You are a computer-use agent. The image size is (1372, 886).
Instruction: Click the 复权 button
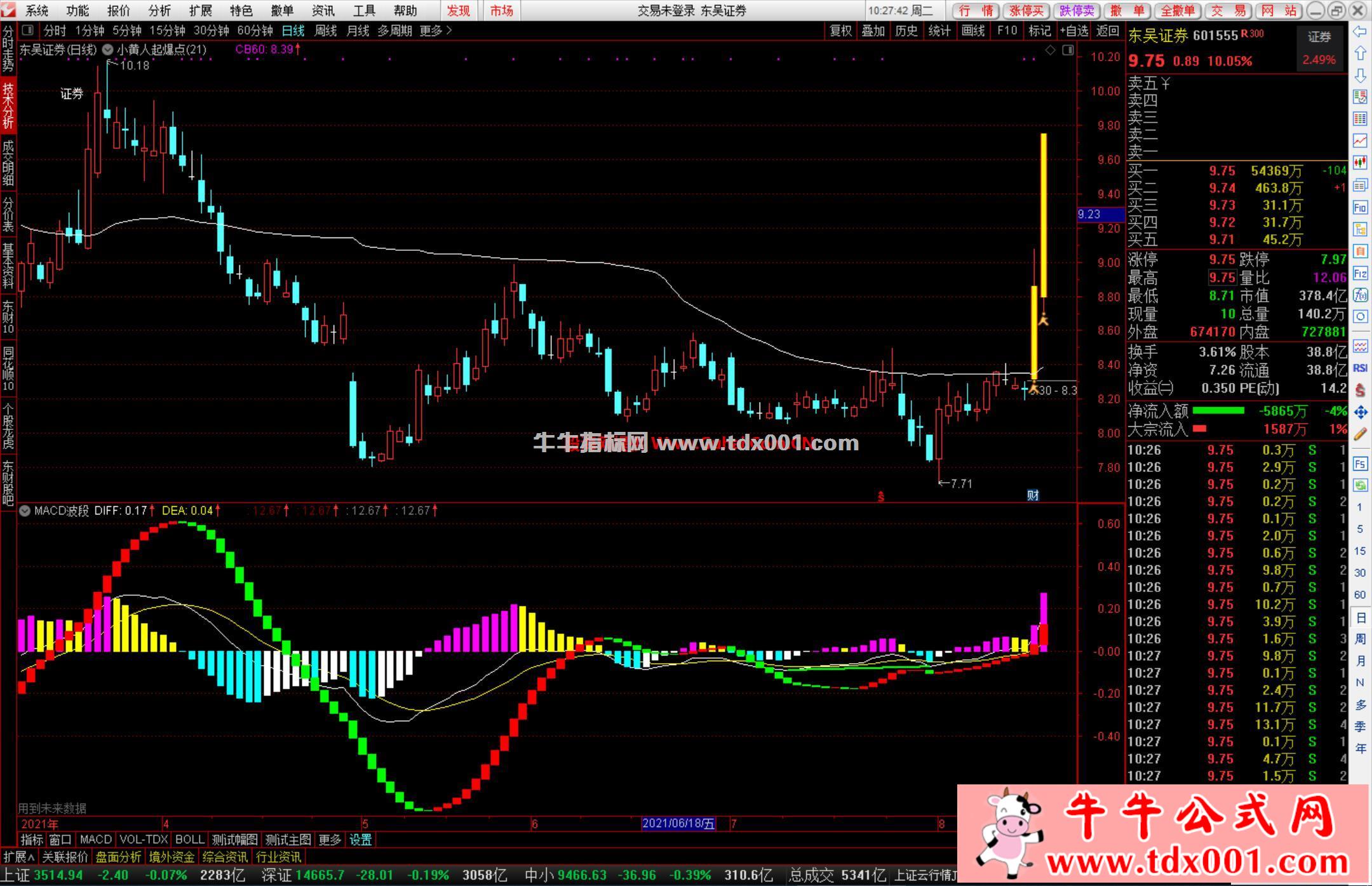841,30
